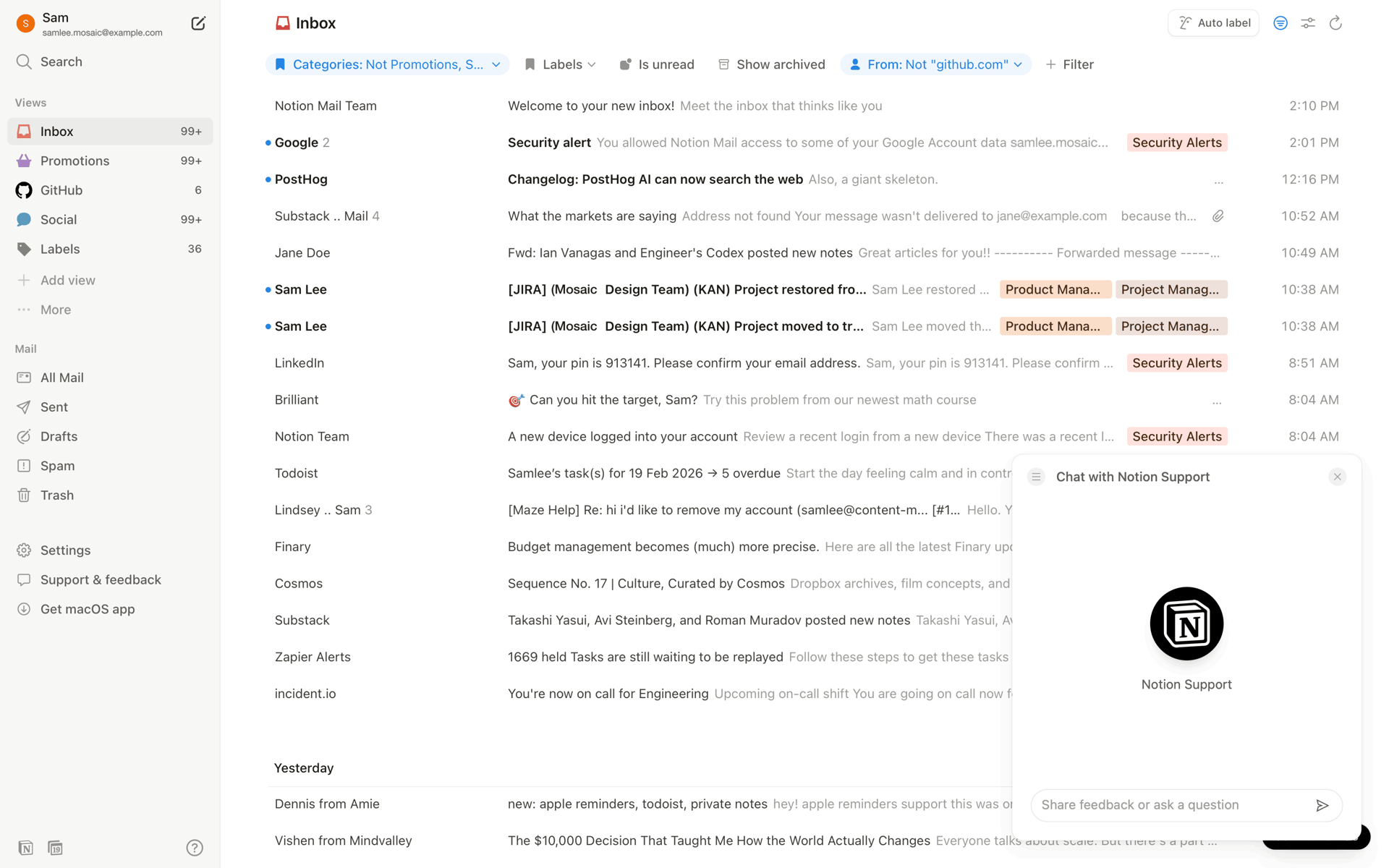Click Add view in the sidebar
Screen dimensions: 1389x868
tap(110, 280)
